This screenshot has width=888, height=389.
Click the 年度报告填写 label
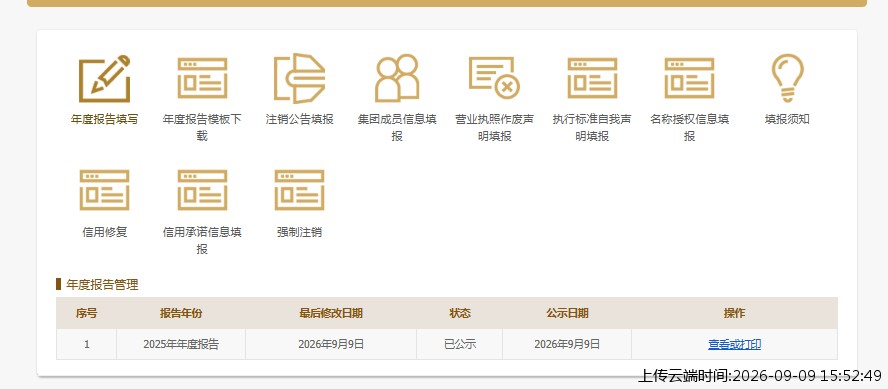[104, 119]
